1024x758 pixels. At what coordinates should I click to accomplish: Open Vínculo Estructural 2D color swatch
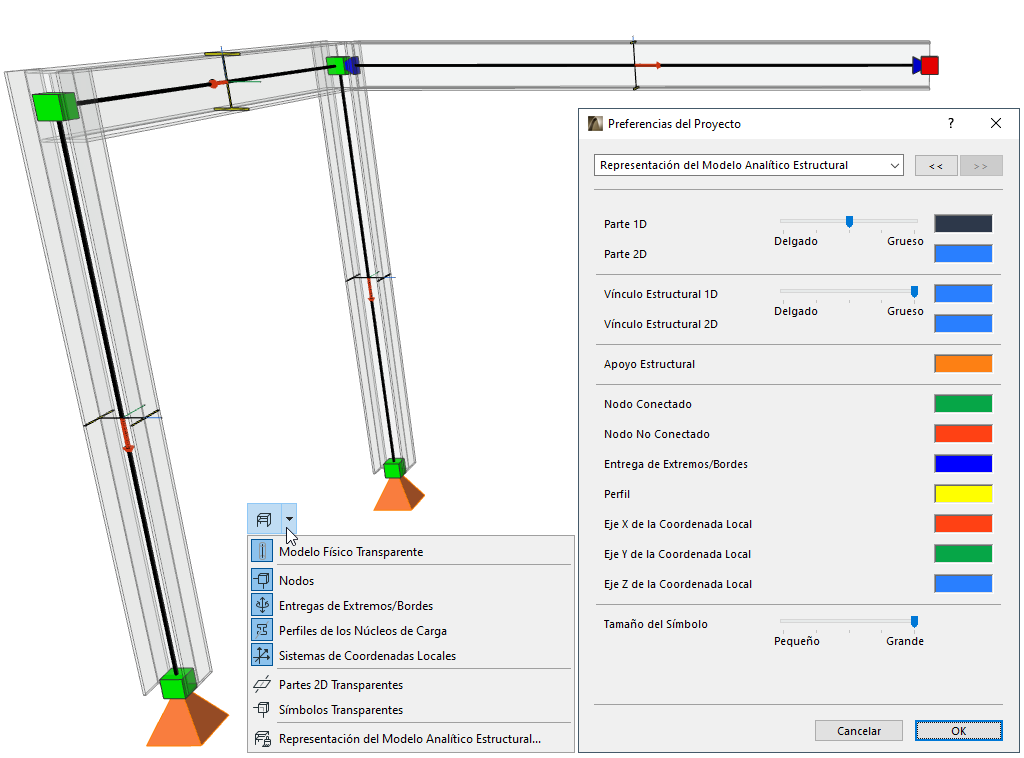pos(963,323)
